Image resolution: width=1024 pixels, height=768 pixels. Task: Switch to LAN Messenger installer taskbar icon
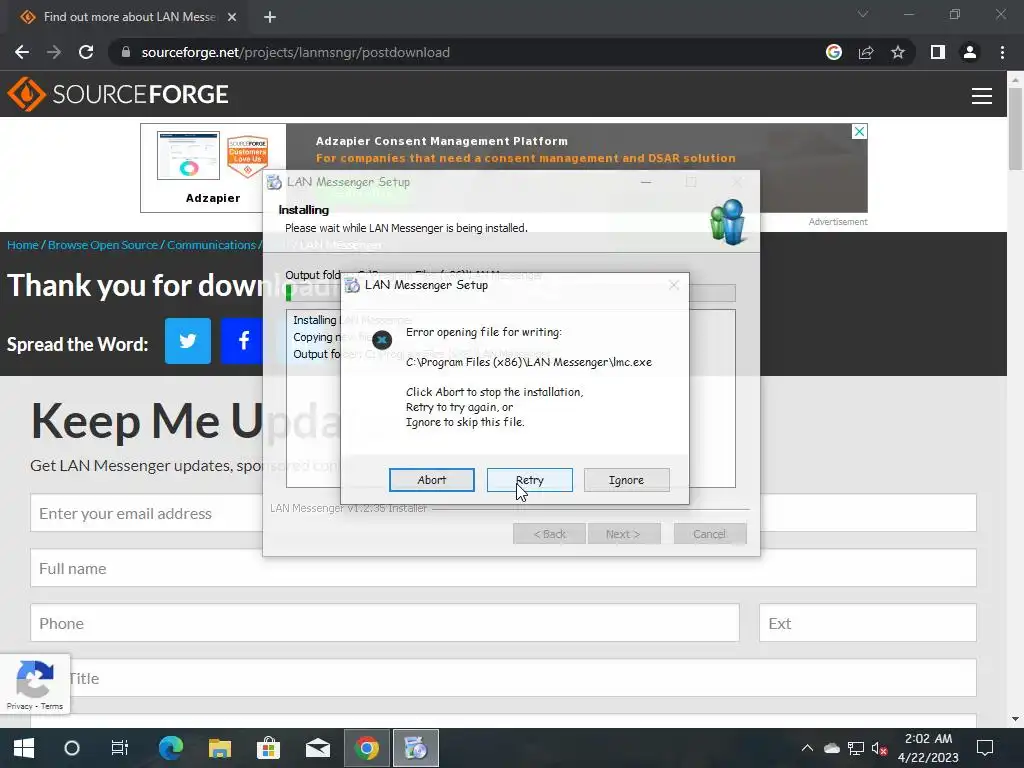(x=415, y=748)
